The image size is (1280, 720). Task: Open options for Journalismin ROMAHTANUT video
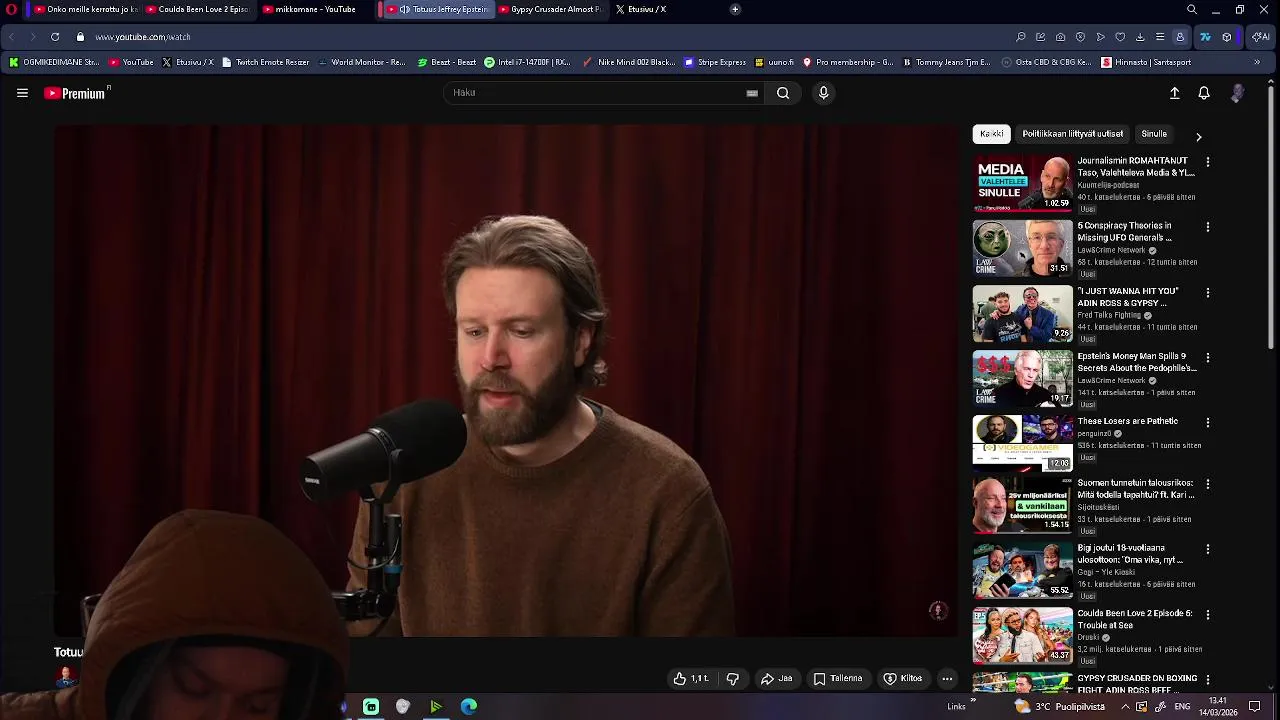coord(1208,162)
